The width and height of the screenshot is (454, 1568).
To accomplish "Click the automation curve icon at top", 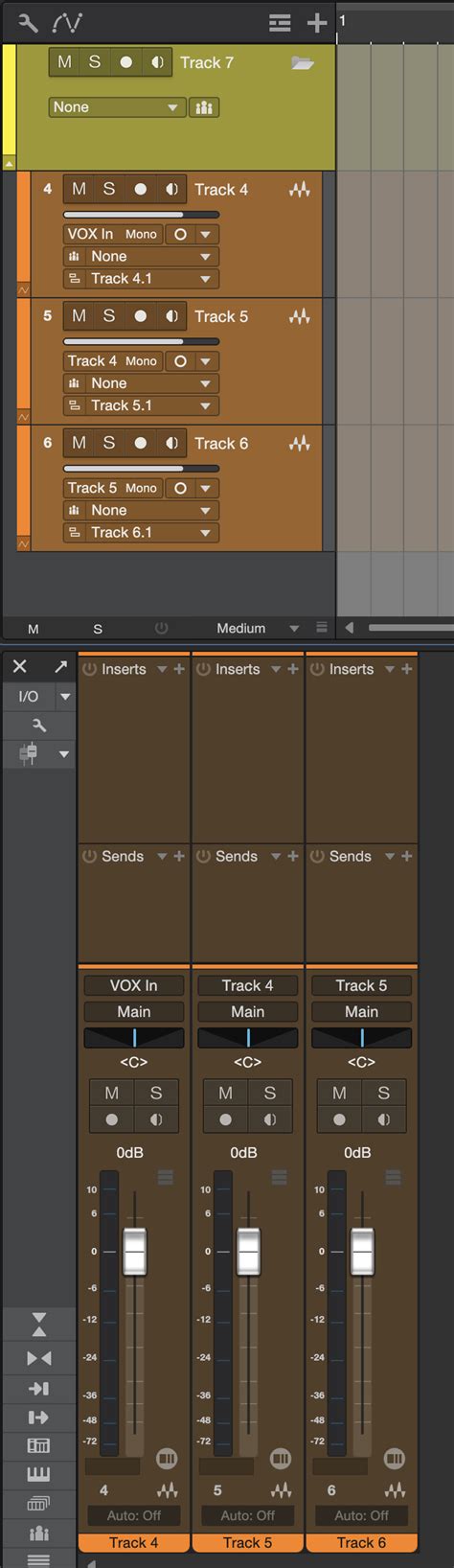I will pyautogui.click(x=67, y=22).
